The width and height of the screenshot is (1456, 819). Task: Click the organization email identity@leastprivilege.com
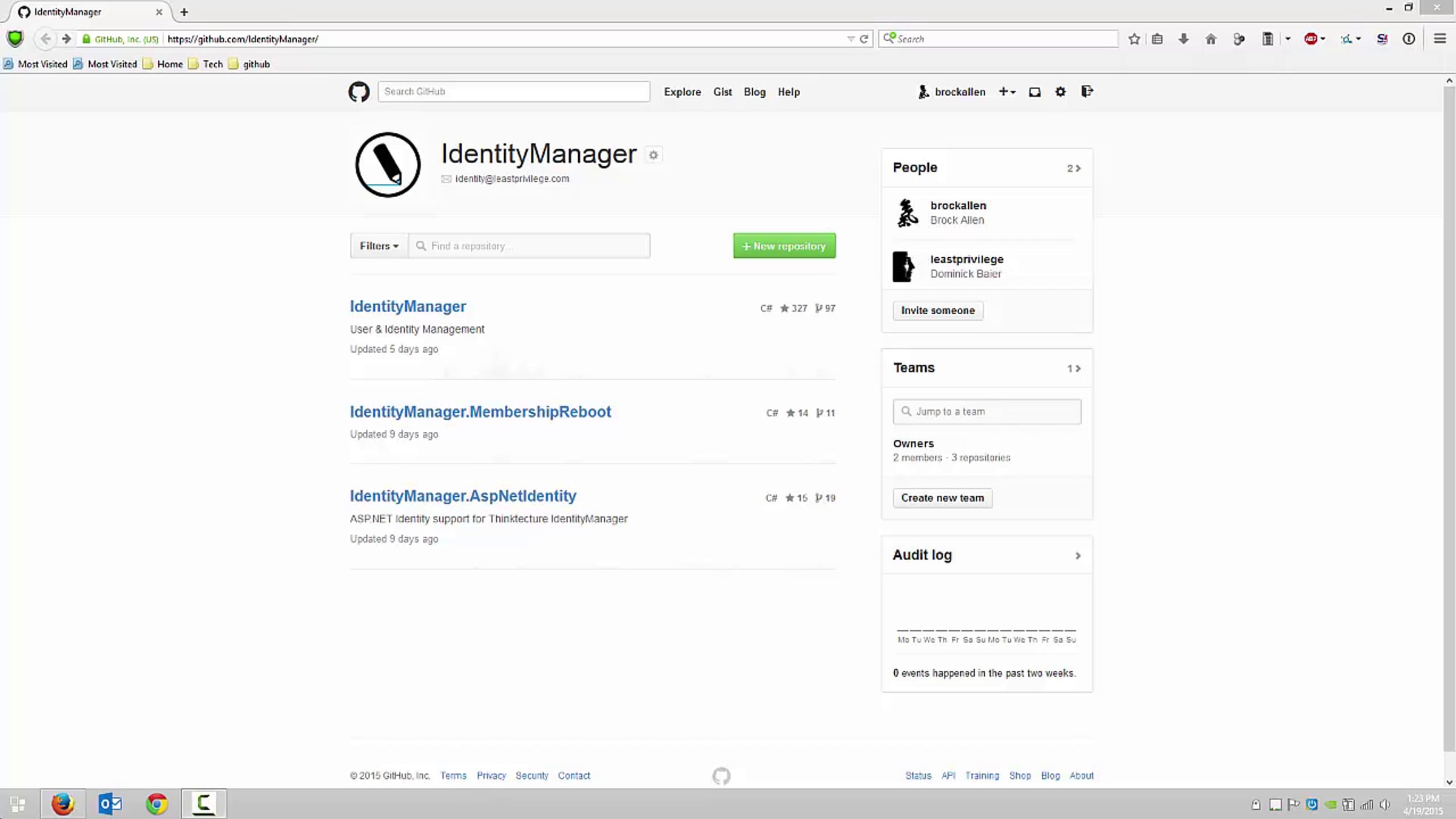pos(512,179)
